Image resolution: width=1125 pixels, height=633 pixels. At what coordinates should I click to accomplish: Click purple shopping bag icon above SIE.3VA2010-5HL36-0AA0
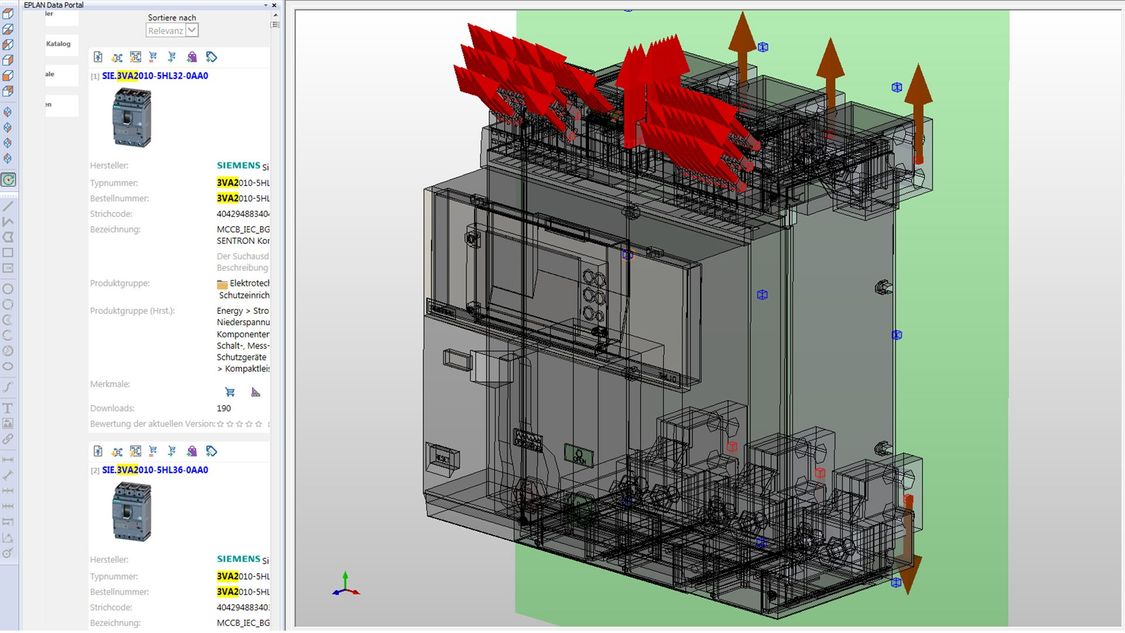(x=192, y=451)
